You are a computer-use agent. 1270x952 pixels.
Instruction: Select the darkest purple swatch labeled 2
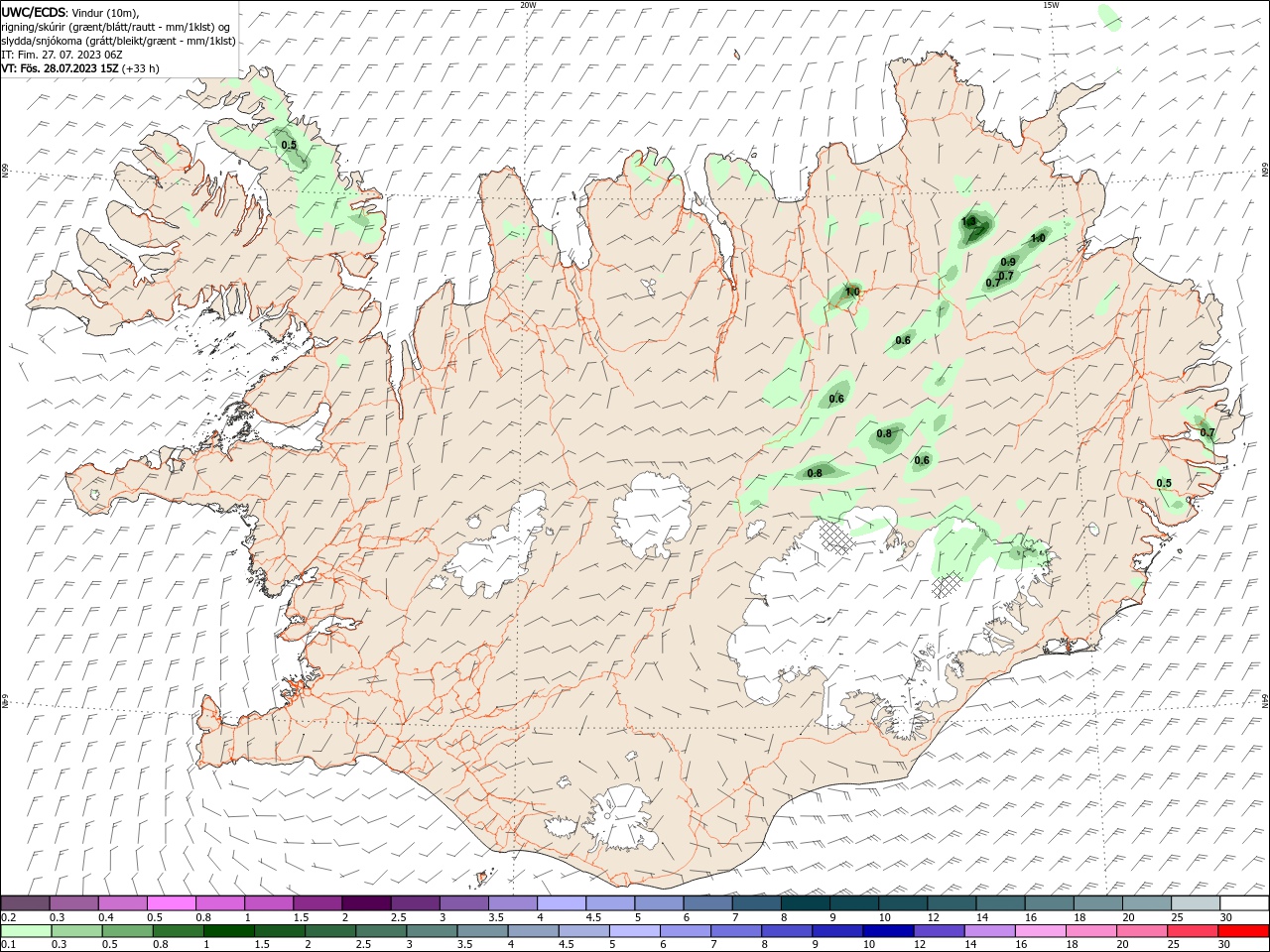(366, 903)
